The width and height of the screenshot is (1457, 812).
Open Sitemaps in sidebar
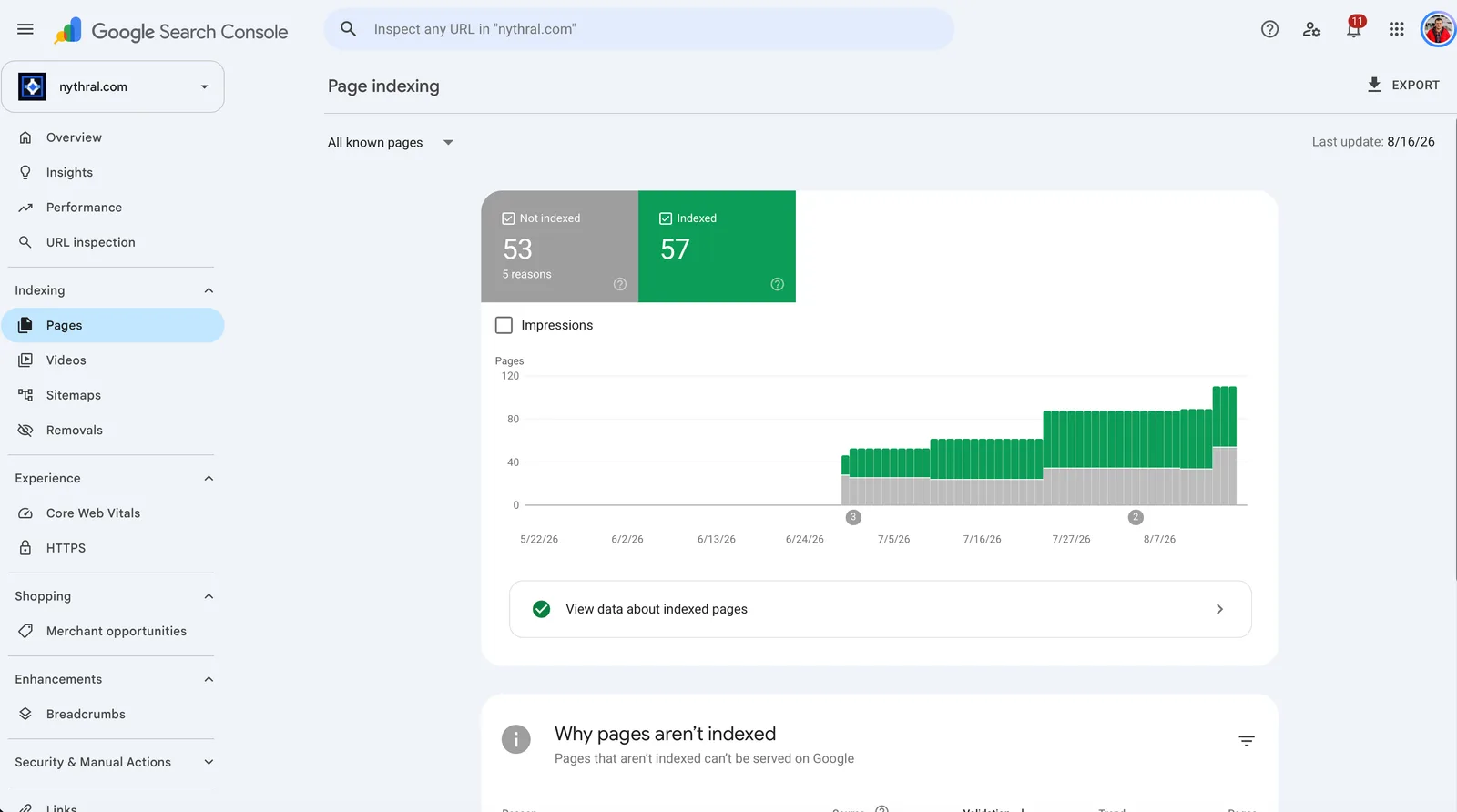click(113, 395)
